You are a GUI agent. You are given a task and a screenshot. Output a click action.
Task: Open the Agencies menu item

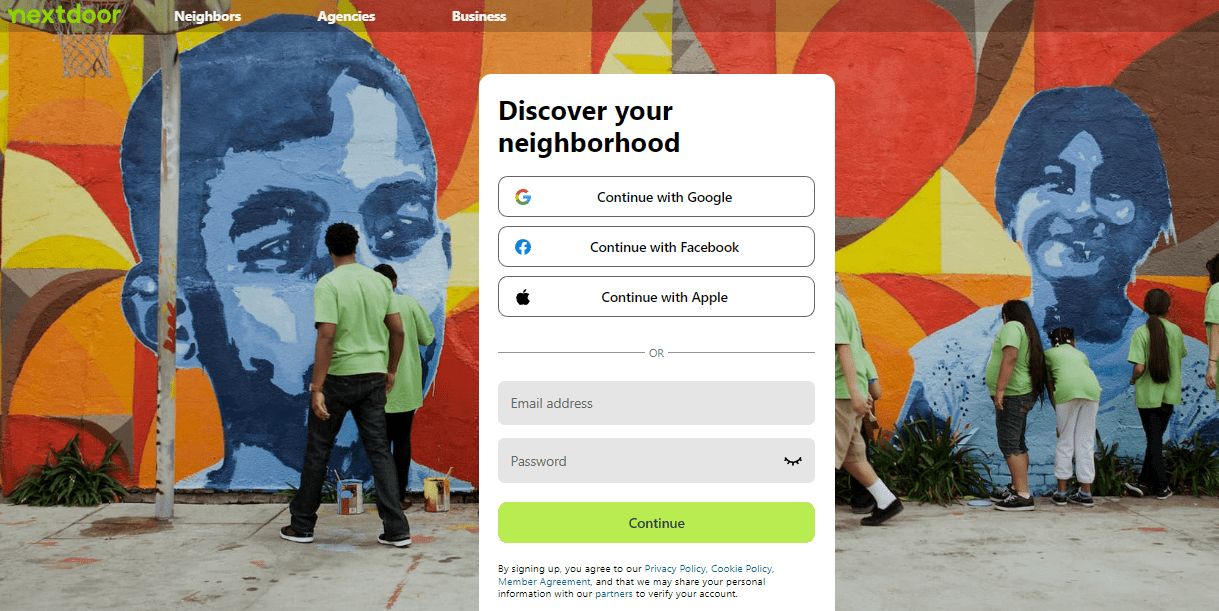(x=346, y=16)
